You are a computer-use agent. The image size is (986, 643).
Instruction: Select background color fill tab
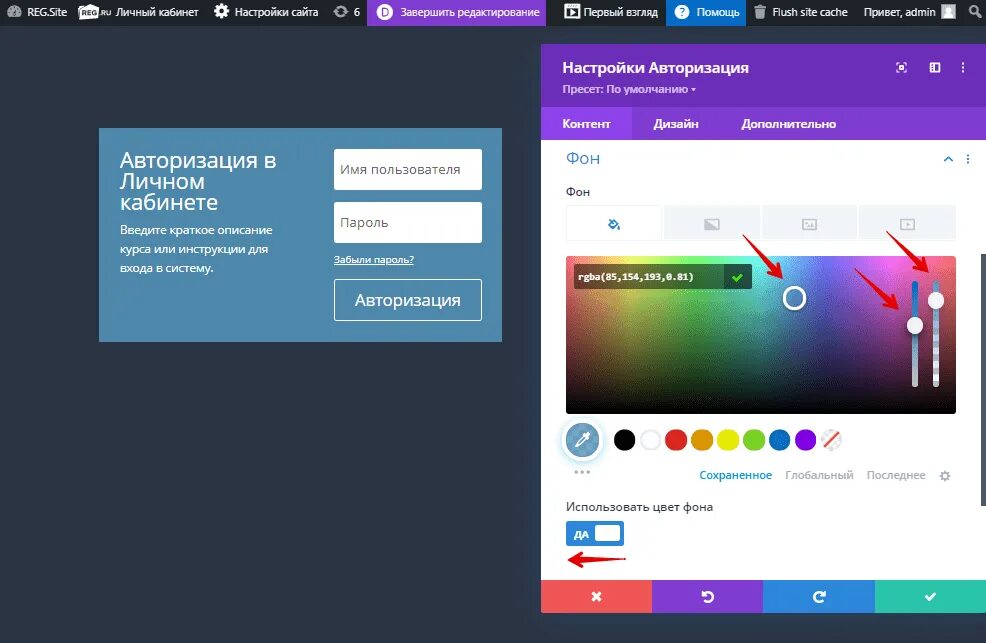tap(614, 224)
